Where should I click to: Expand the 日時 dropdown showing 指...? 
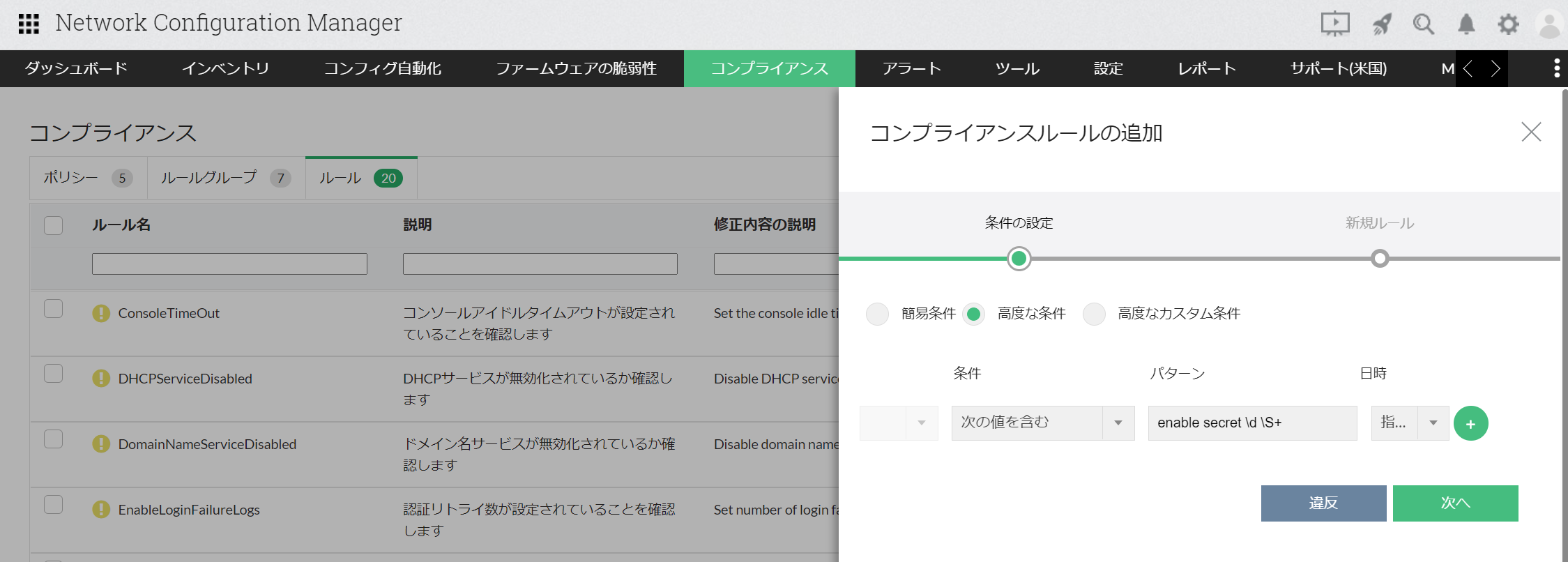(1409, 423)
